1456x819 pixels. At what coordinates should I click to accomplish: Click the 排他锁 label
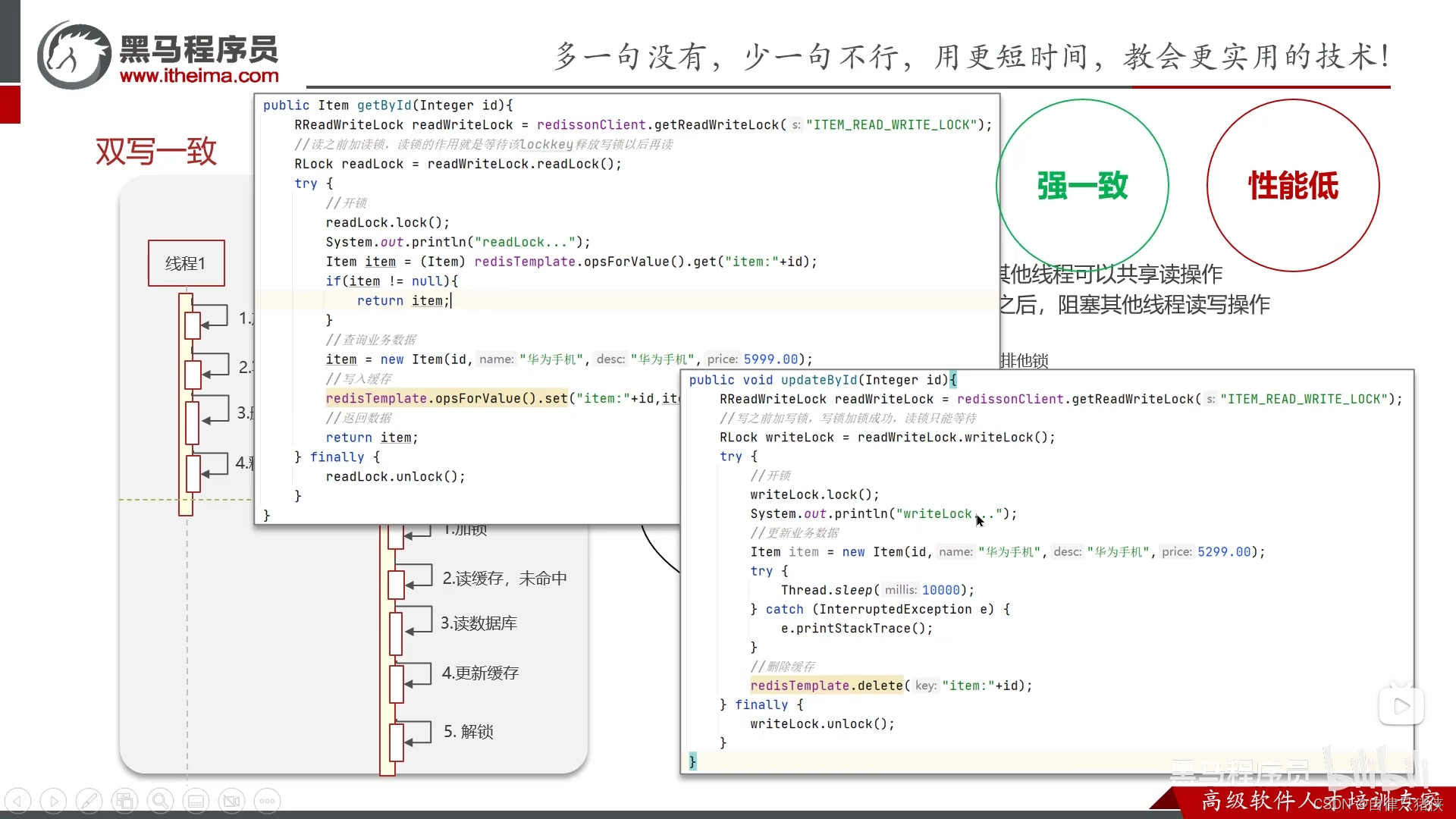click(1025, 360)
